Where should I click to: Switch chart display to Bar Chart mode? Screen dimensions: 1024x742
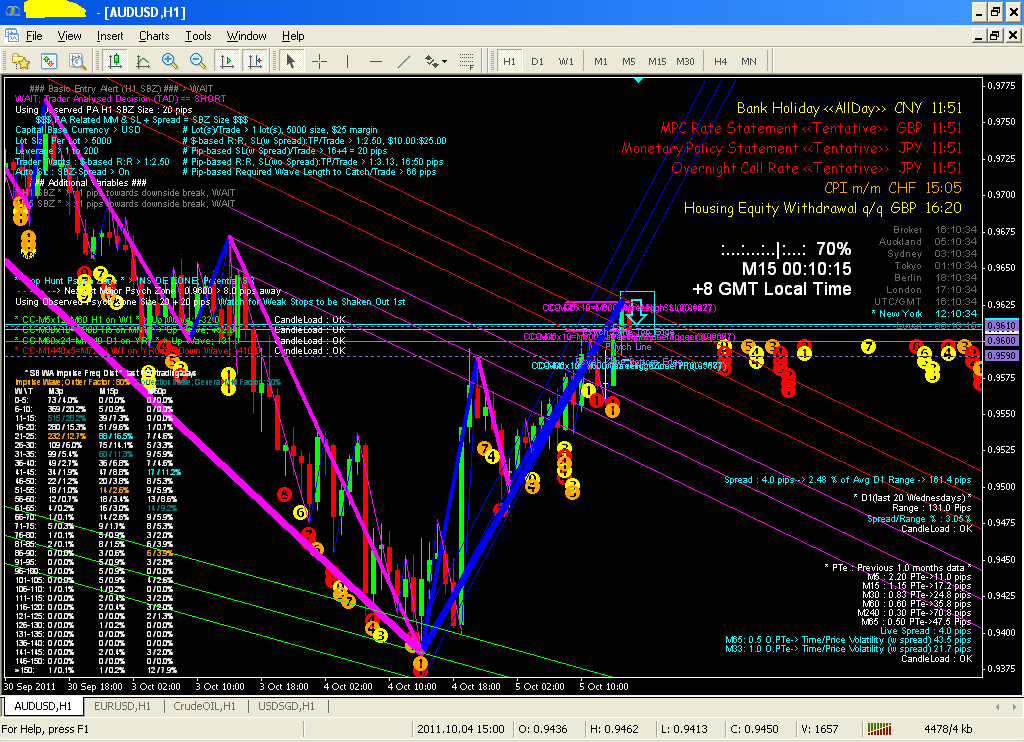[x=114, y=61]
